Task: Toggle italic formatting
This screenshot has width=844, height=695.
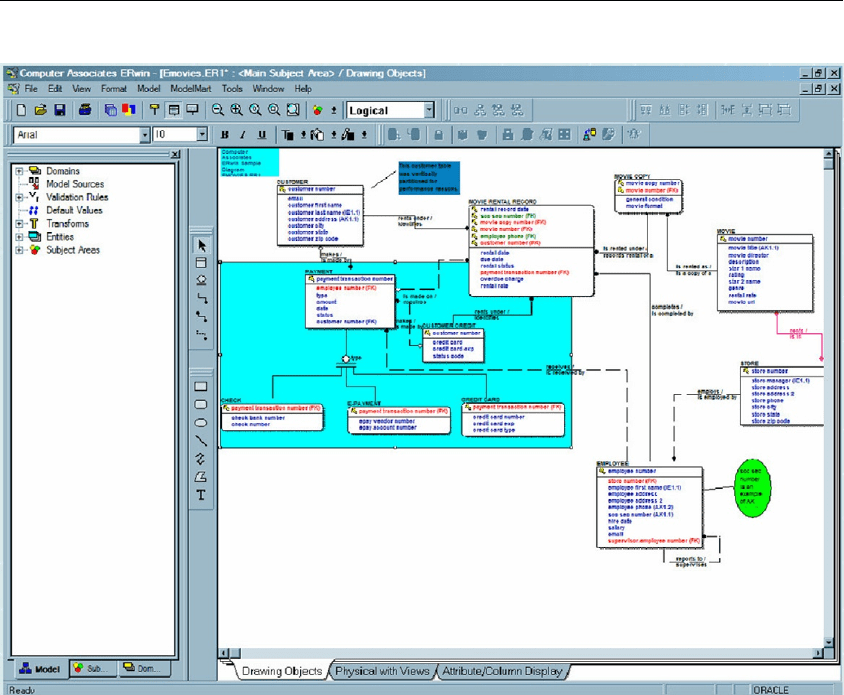Action: click(x=243, y=135)
